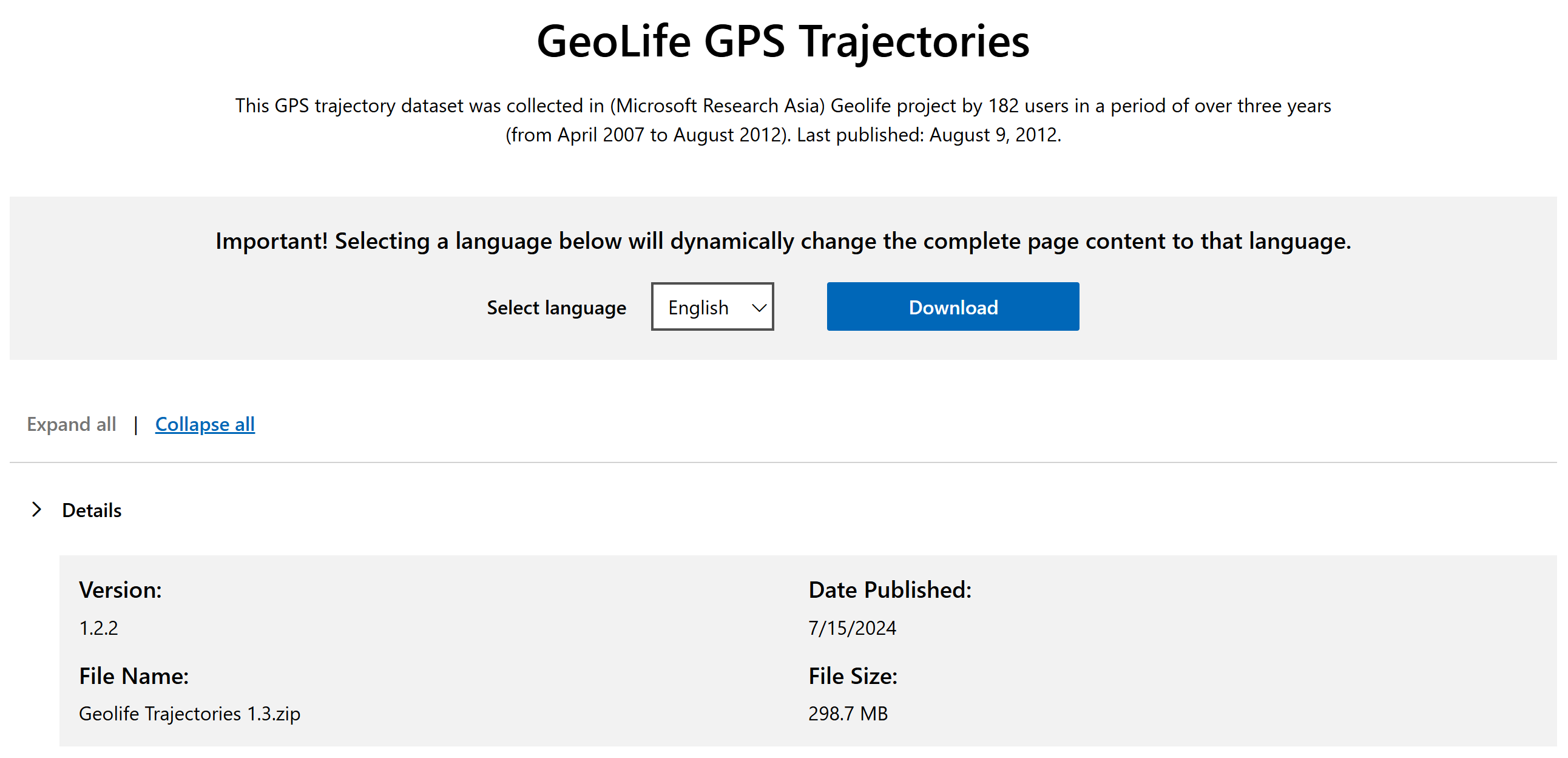Click the Geolife Trajectories 1.3.zip file name
The height and width of the screenshot is (758, 1568).
[189, 714]
